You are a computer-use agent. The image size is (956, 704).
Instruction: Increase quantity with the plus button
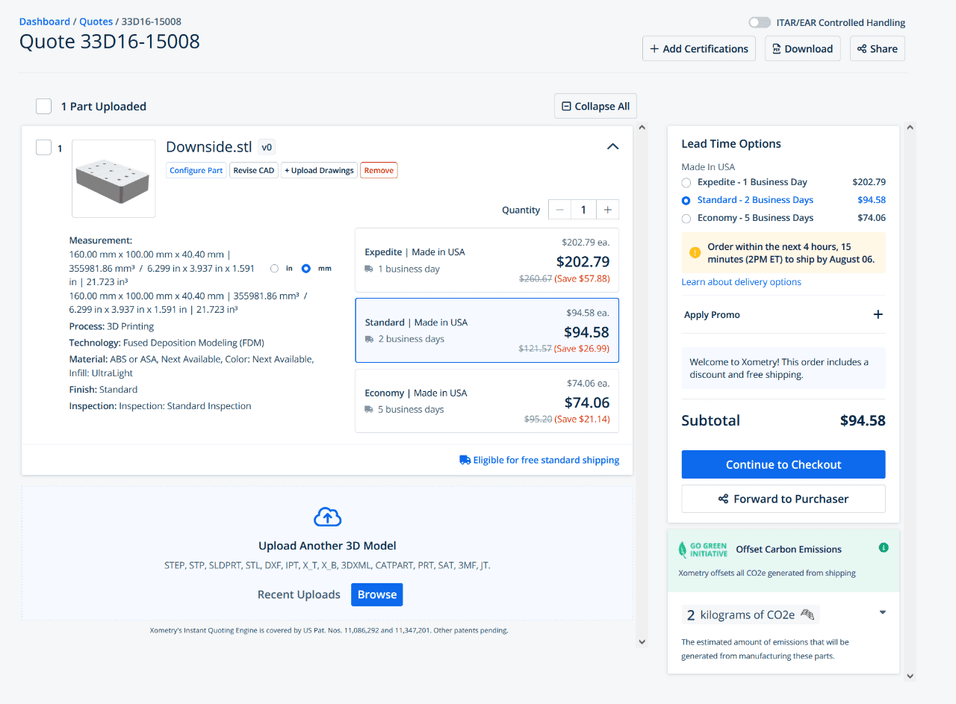point(607,210)
